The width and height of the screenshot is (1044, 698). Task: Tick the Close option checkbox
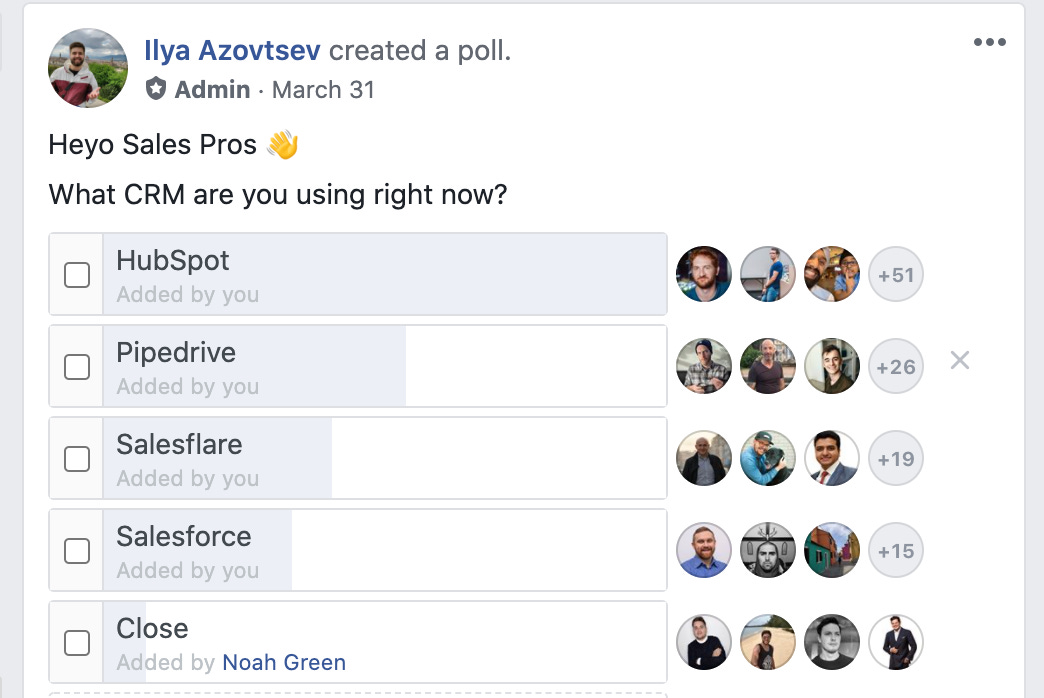pos(77,642)
